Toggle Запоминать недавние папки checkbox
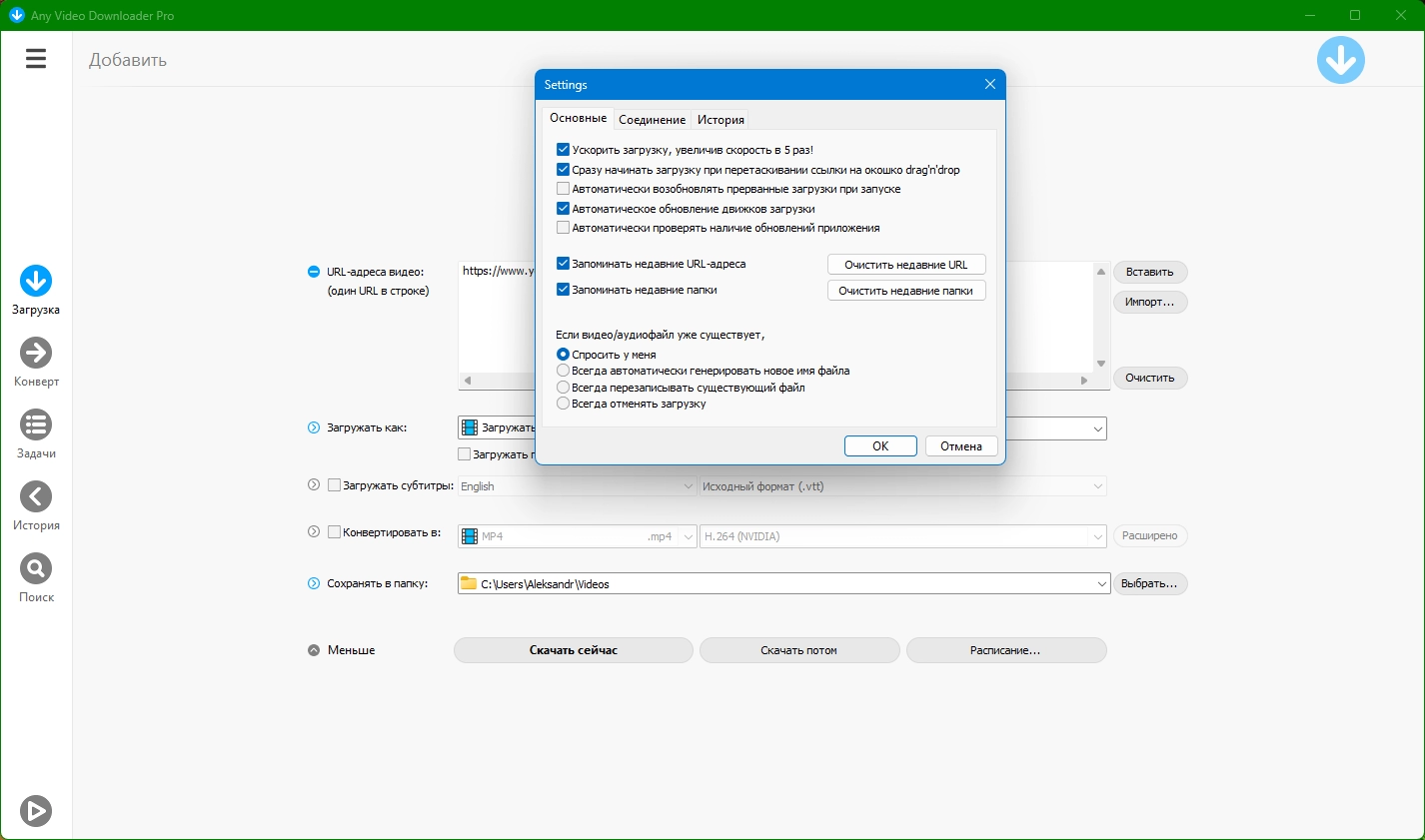Image resolution: width=1425 pixels, height=840 pixels. 563,290
